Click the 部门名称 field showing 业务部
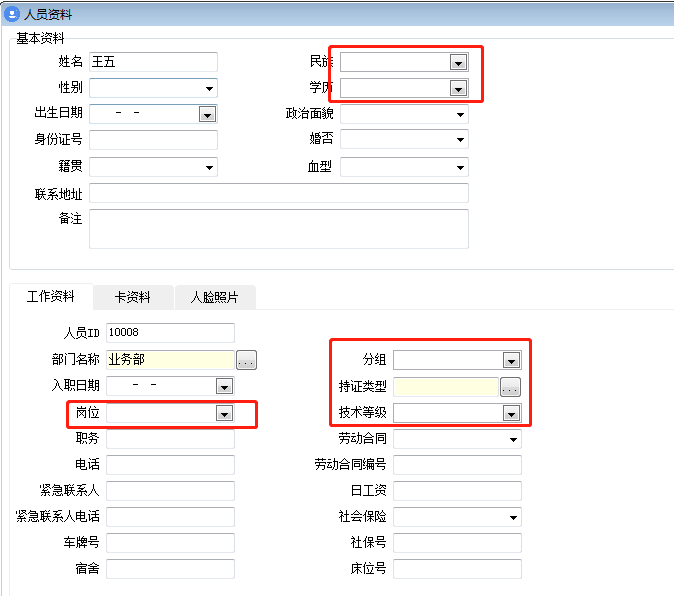 click(170, 360)
